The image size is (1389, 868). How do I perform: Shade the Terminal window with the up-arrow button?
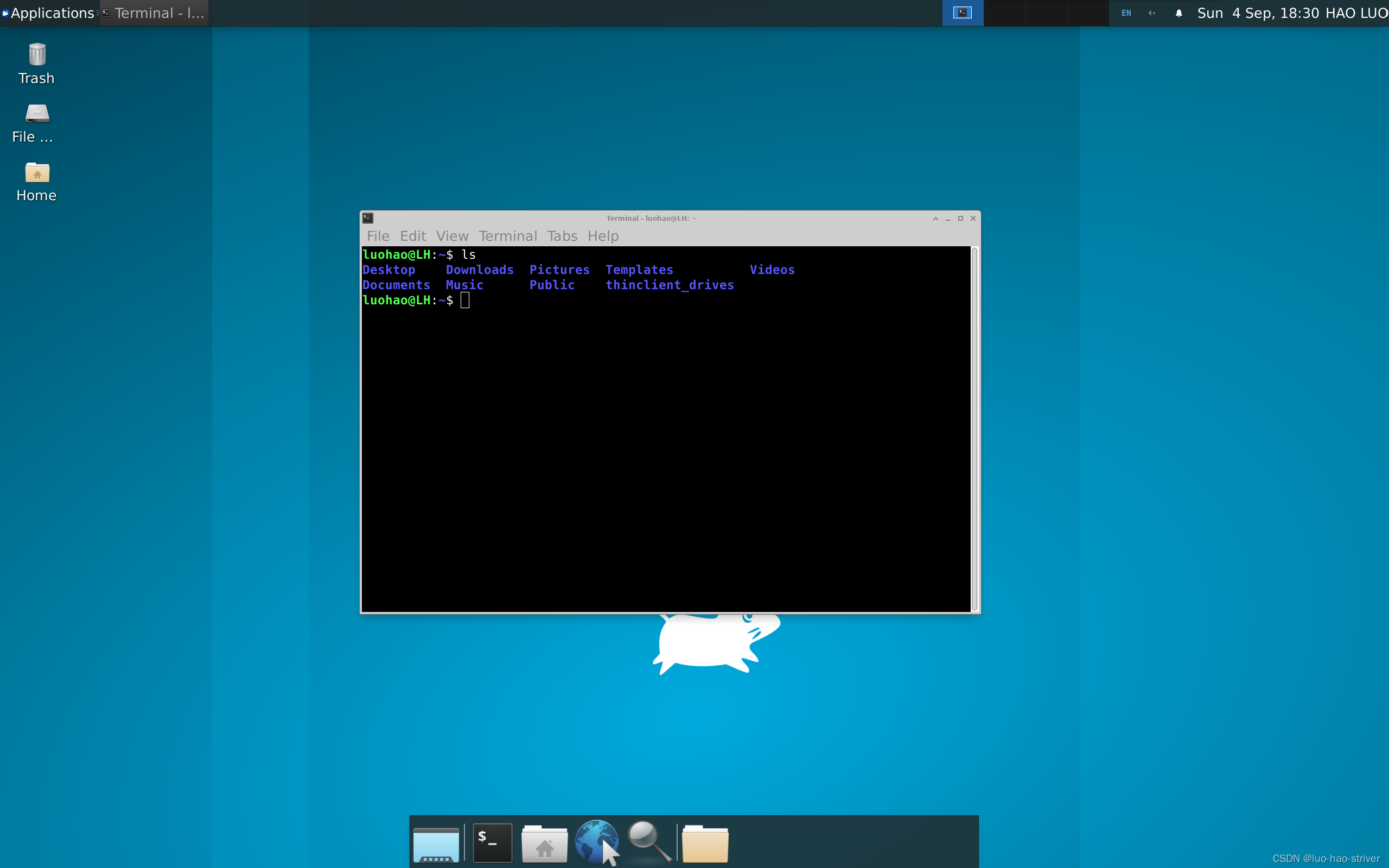coord(935,218)
